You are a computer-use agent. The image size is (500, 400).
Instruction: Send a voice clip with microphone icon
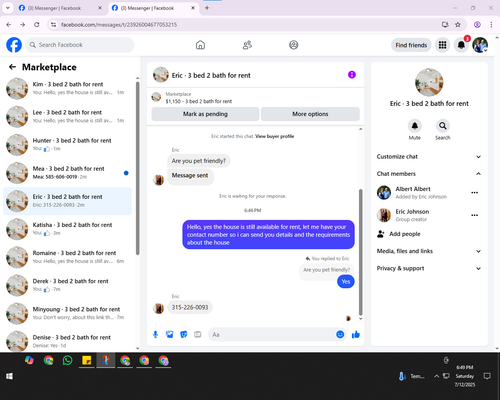155,334
